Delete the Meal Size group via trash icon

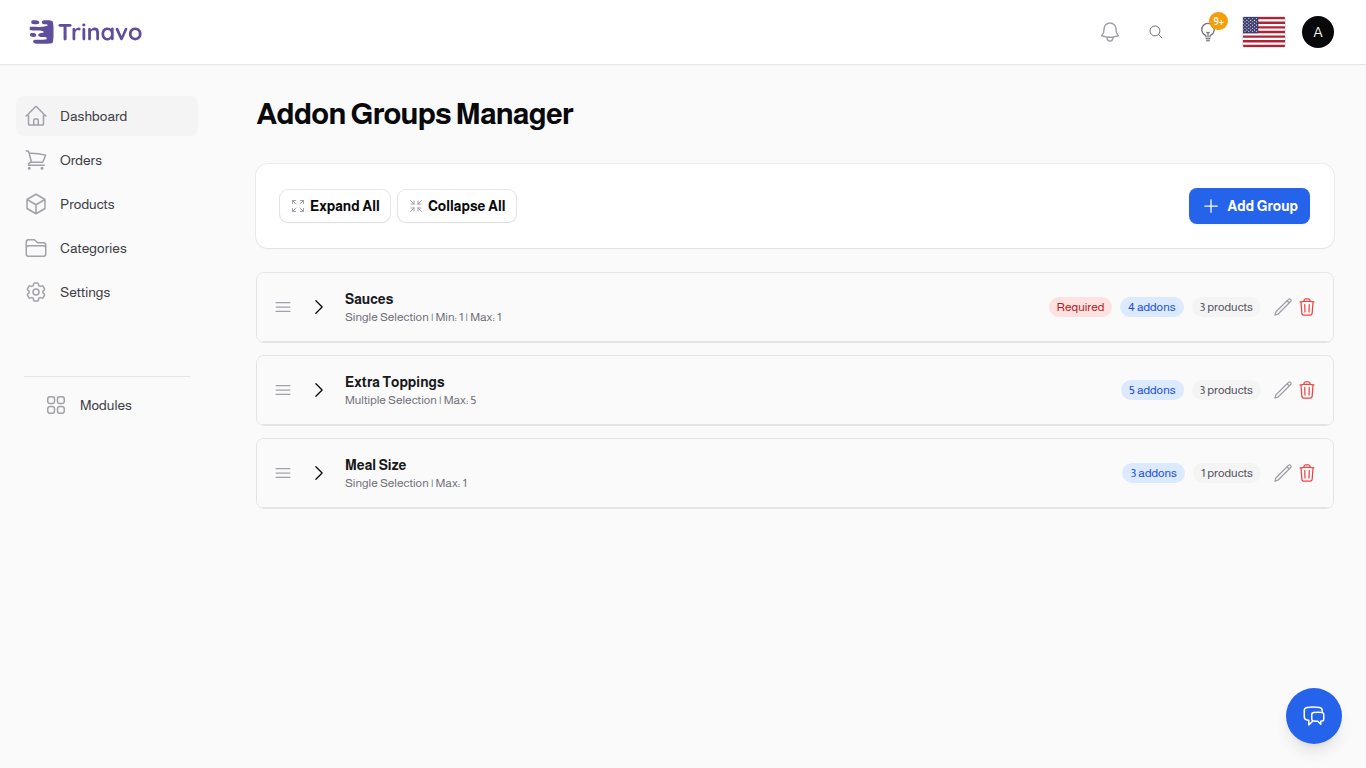[1307, 473]
